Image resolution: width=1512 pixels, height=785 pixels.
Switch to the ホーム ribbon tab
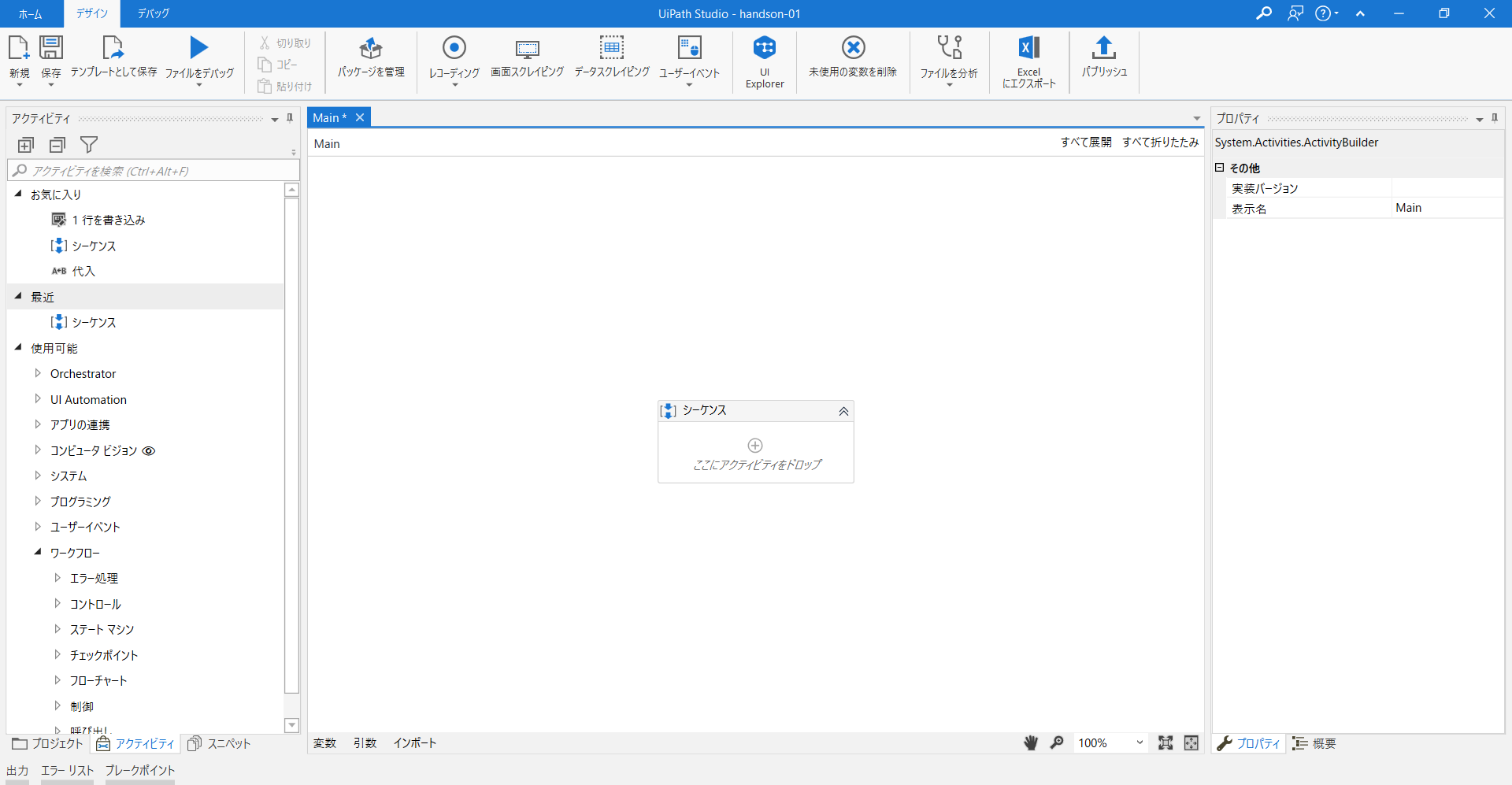[31, 13]
